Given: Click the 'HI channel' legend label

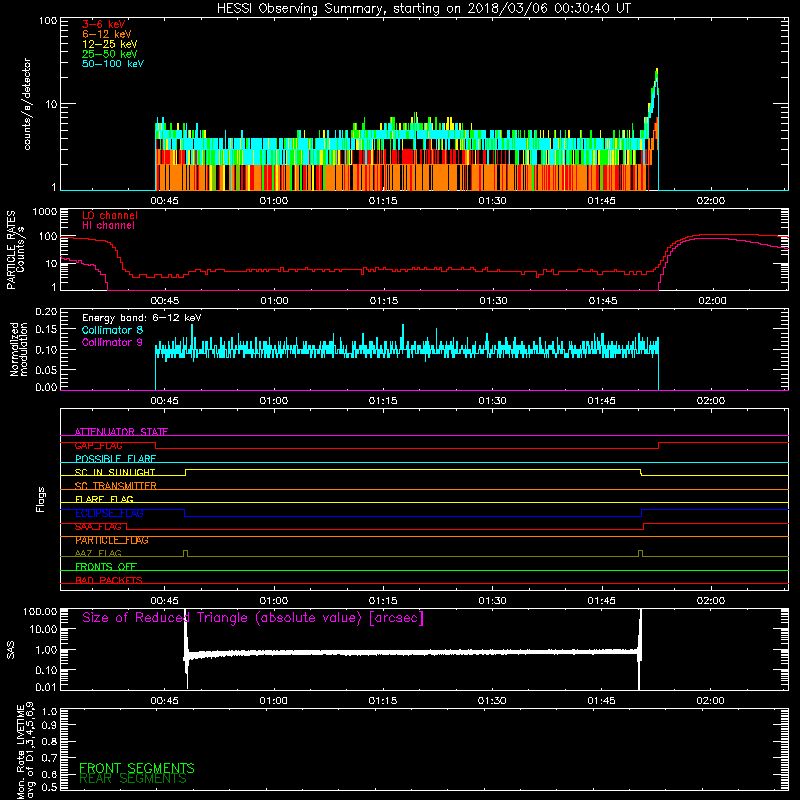Looking at the screenshot, I should click(x=109, y=226).
